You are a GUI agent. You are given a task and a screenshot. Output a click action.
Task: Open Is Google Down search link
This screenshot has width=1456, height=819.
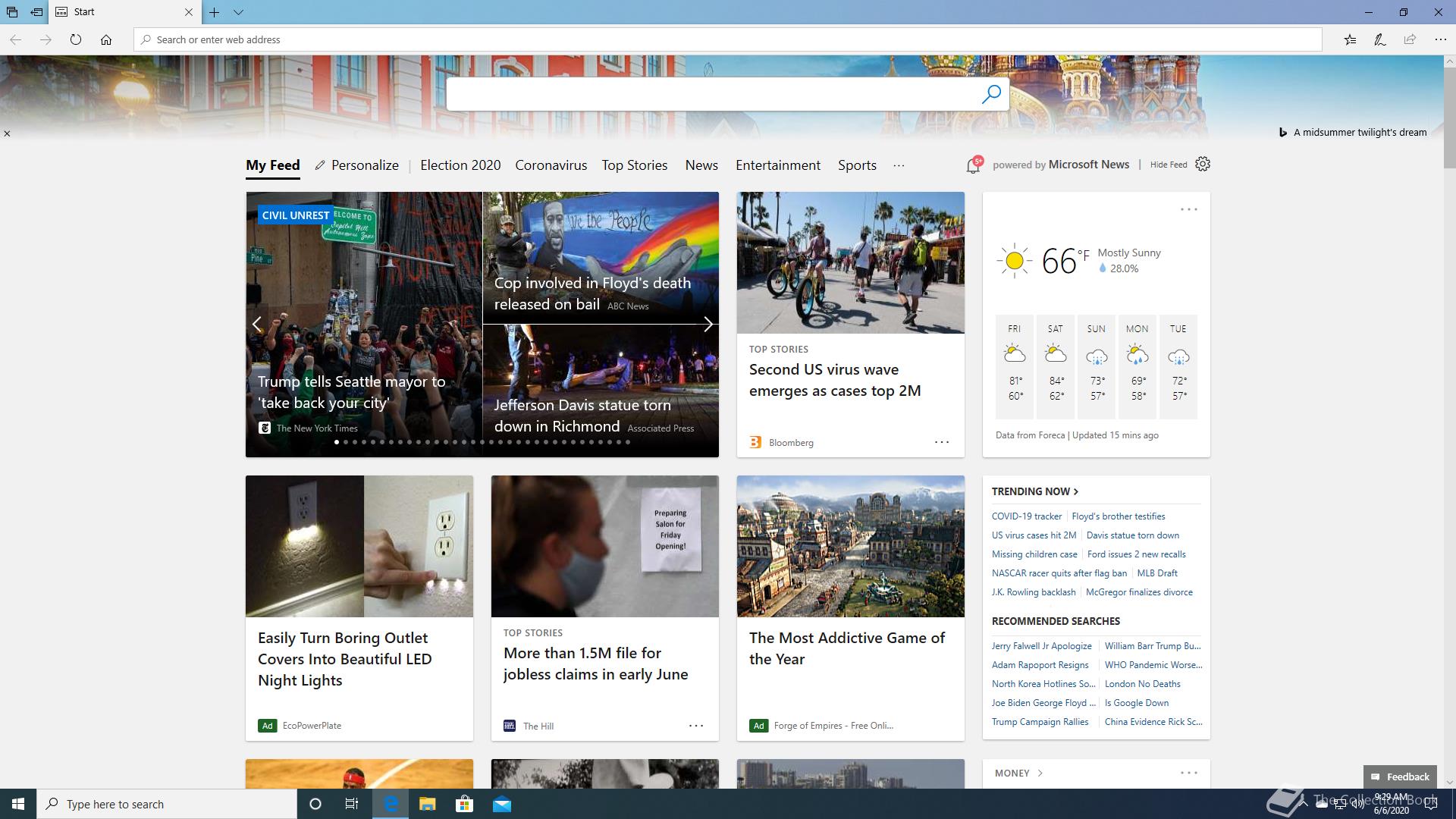1137,703
